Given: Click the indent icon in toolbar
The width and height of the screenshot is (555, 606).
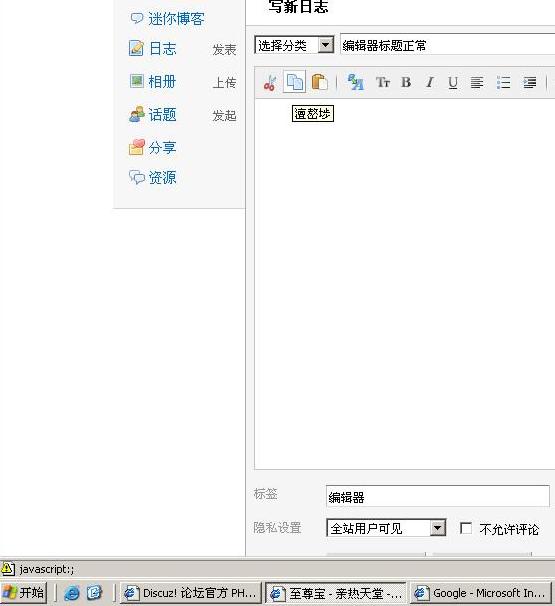Looking at the screenshot, I should 529,83.
